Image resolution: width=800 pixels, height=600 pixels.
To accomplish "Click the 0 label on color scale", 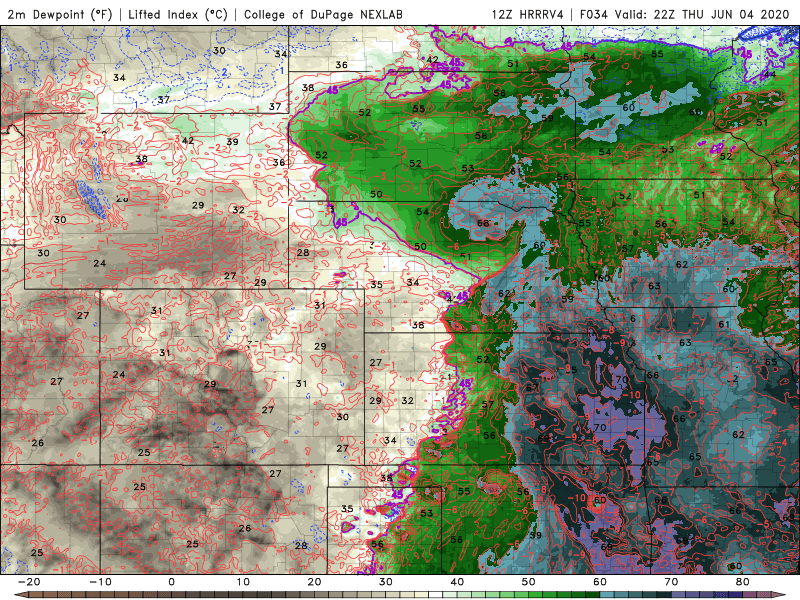I will (x=171, y=582).
